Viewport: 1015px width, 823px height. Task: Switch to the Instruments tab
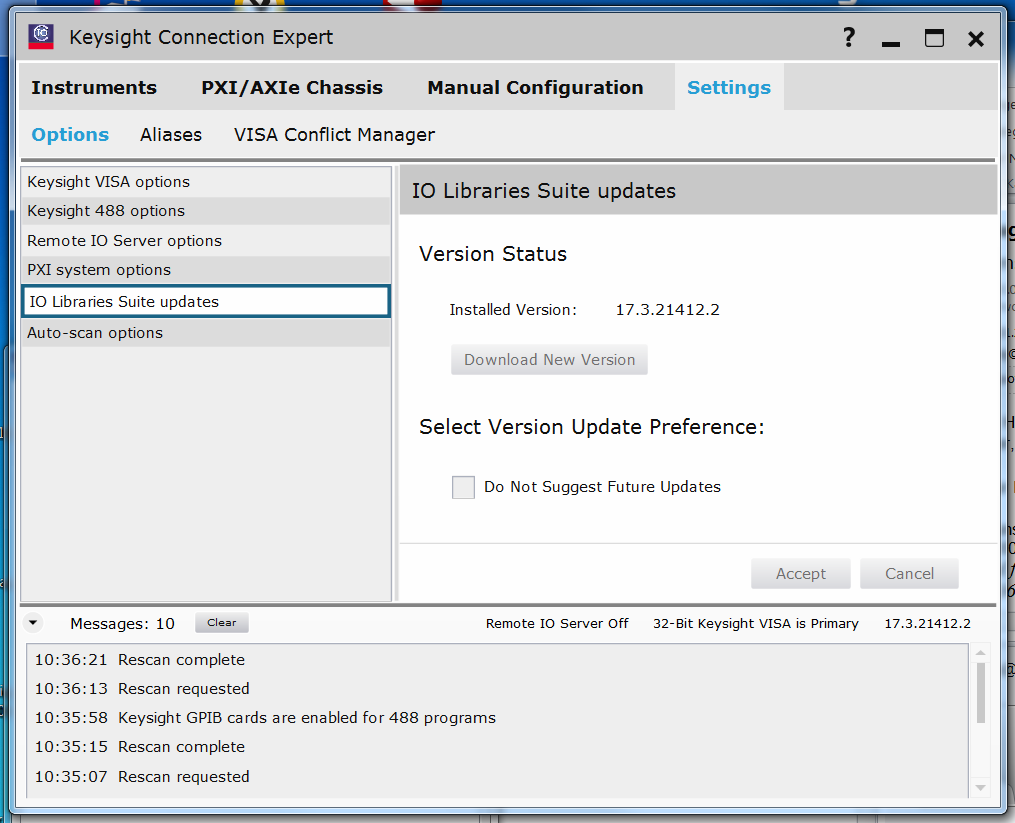(x=94, y=88)
